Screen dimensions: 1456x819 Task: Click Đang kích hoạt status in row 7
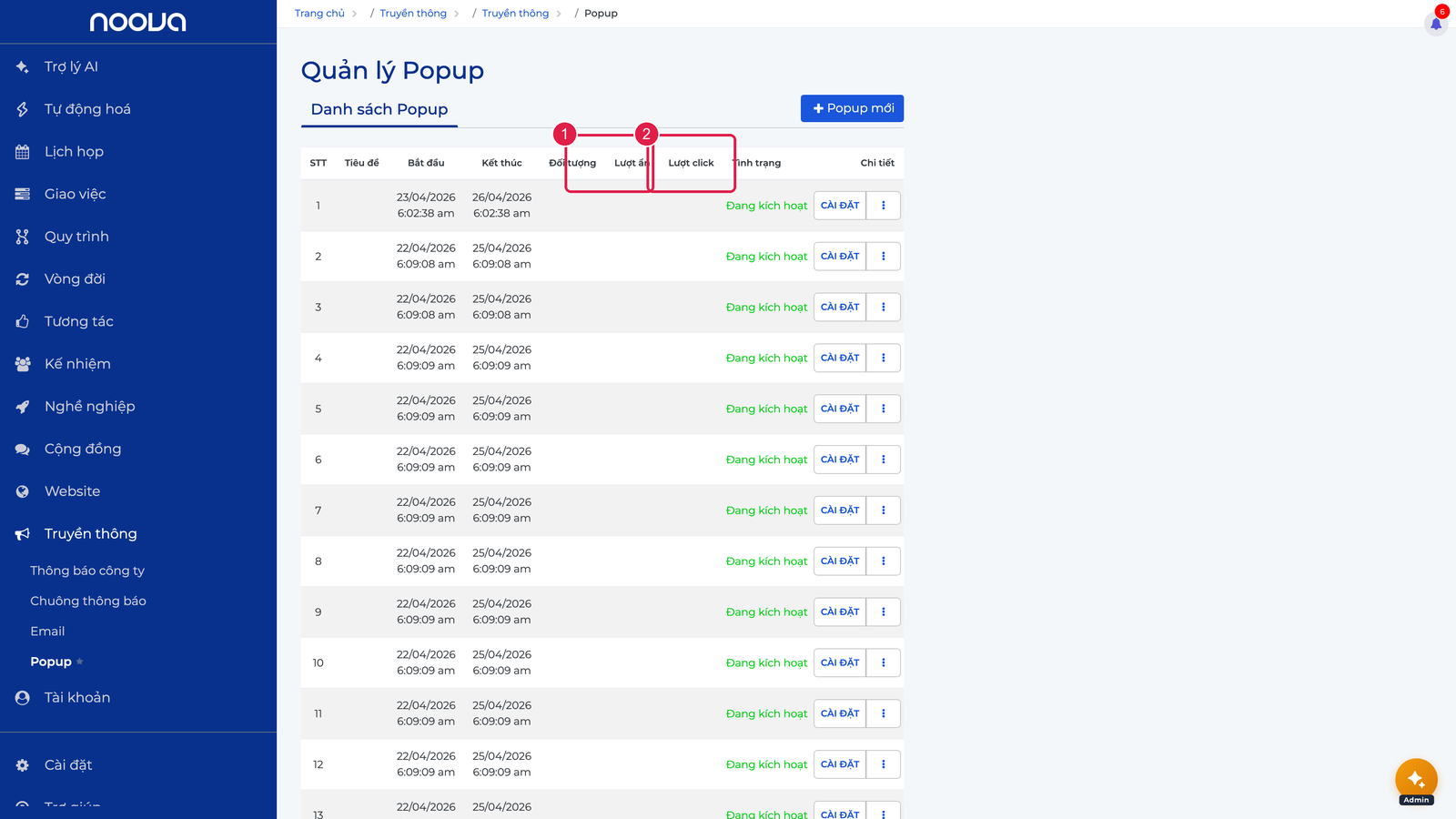766,511
